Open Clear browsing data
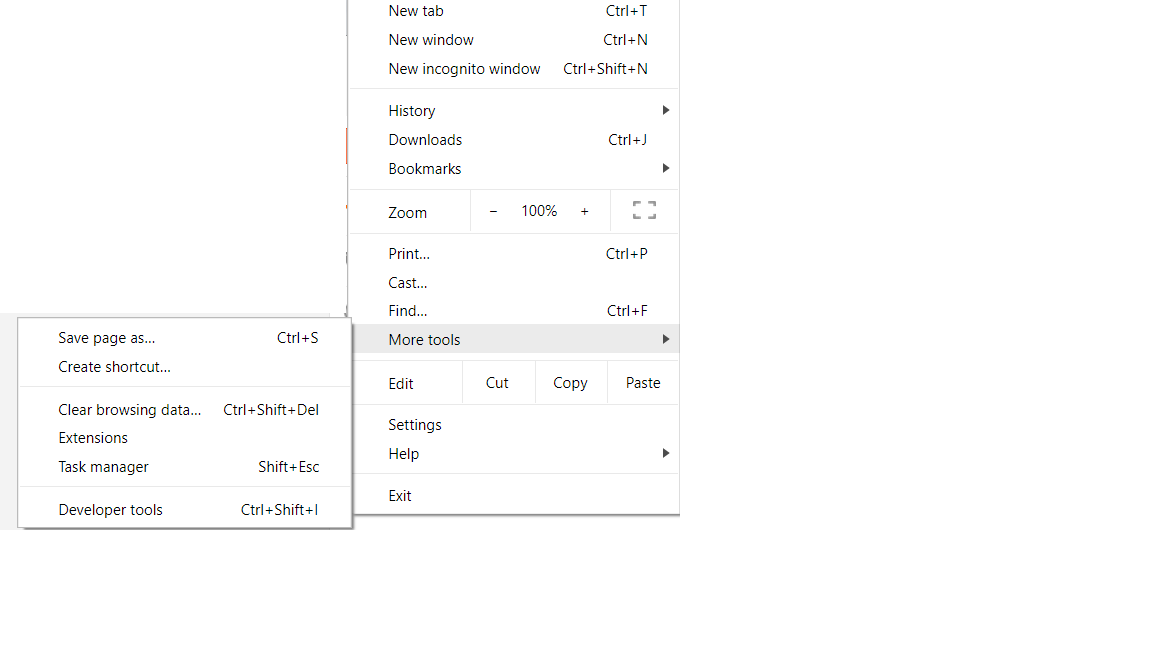 coord(130,409)
